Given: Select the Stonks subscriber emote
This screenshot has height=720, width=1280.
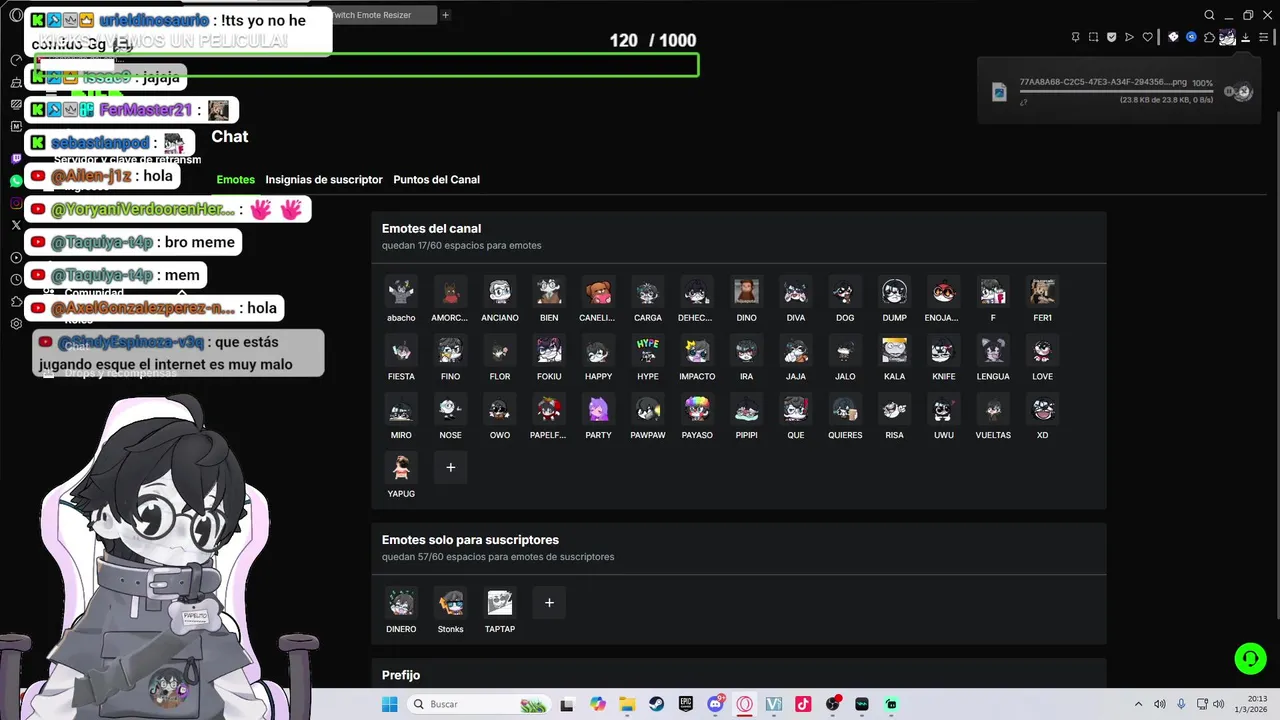Looking at the screenshot, I should click(451, 603).
